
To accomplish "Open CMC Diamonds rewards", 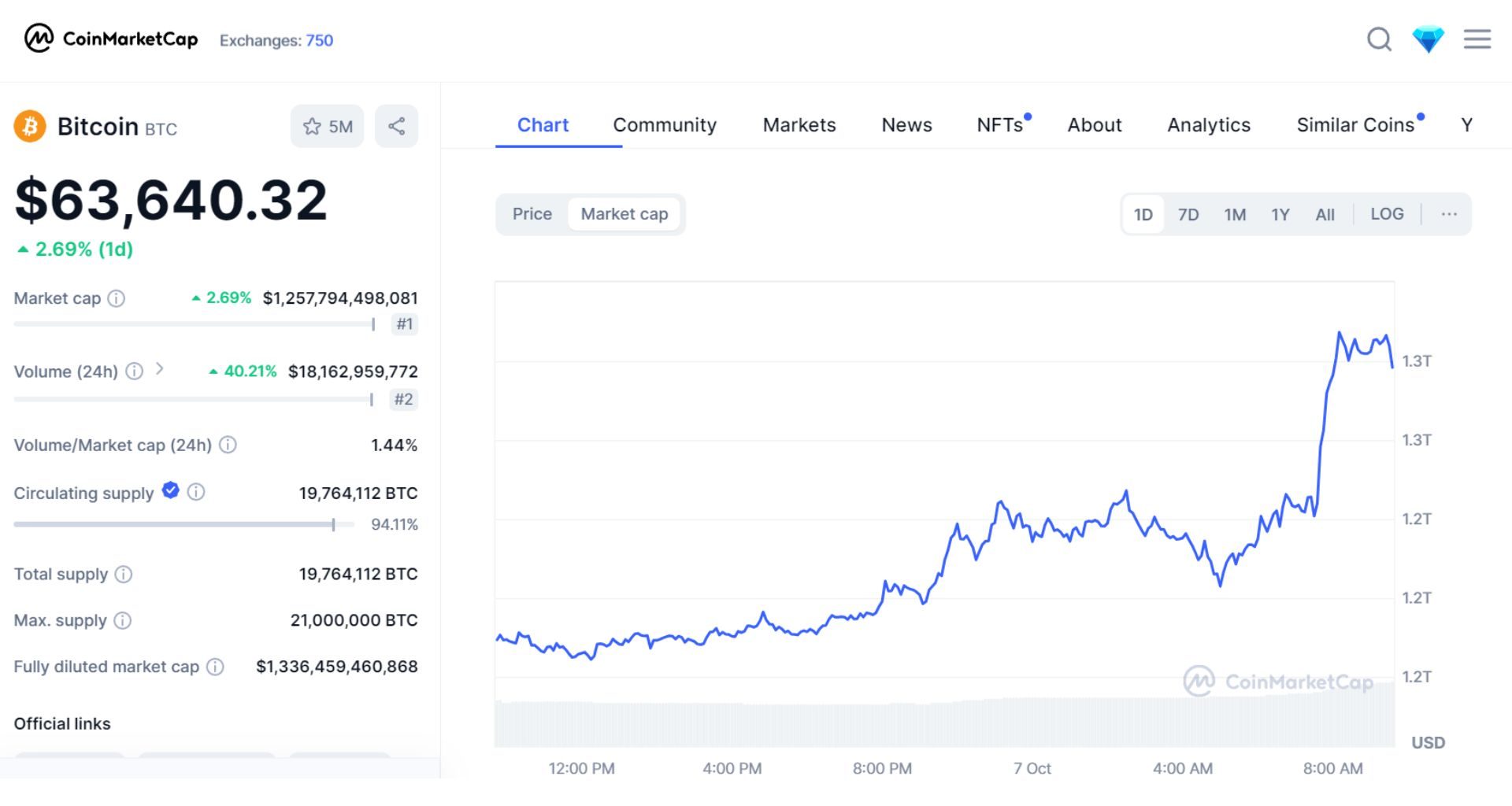I will pos(1428,39).
